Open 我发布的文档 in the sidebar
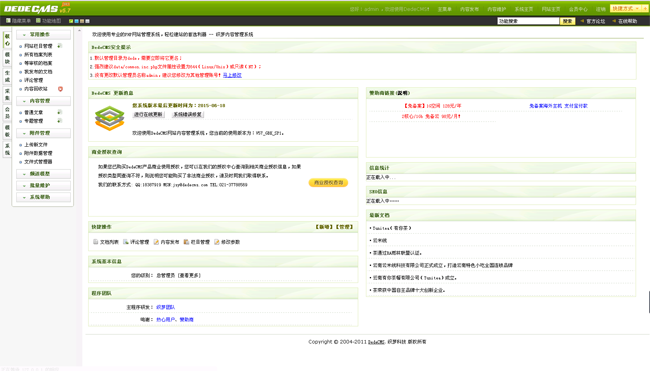Viewport: 650px width, 371px height. tap(38, 72)
